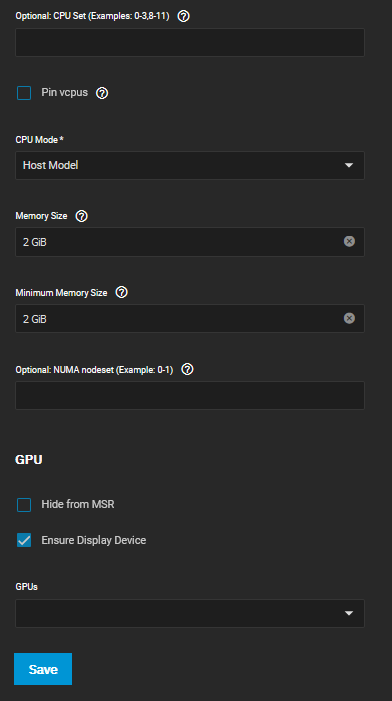Viewport: 392px width, 701px height.
Task: Save the virtual machine settings
Action: point(43,669)
